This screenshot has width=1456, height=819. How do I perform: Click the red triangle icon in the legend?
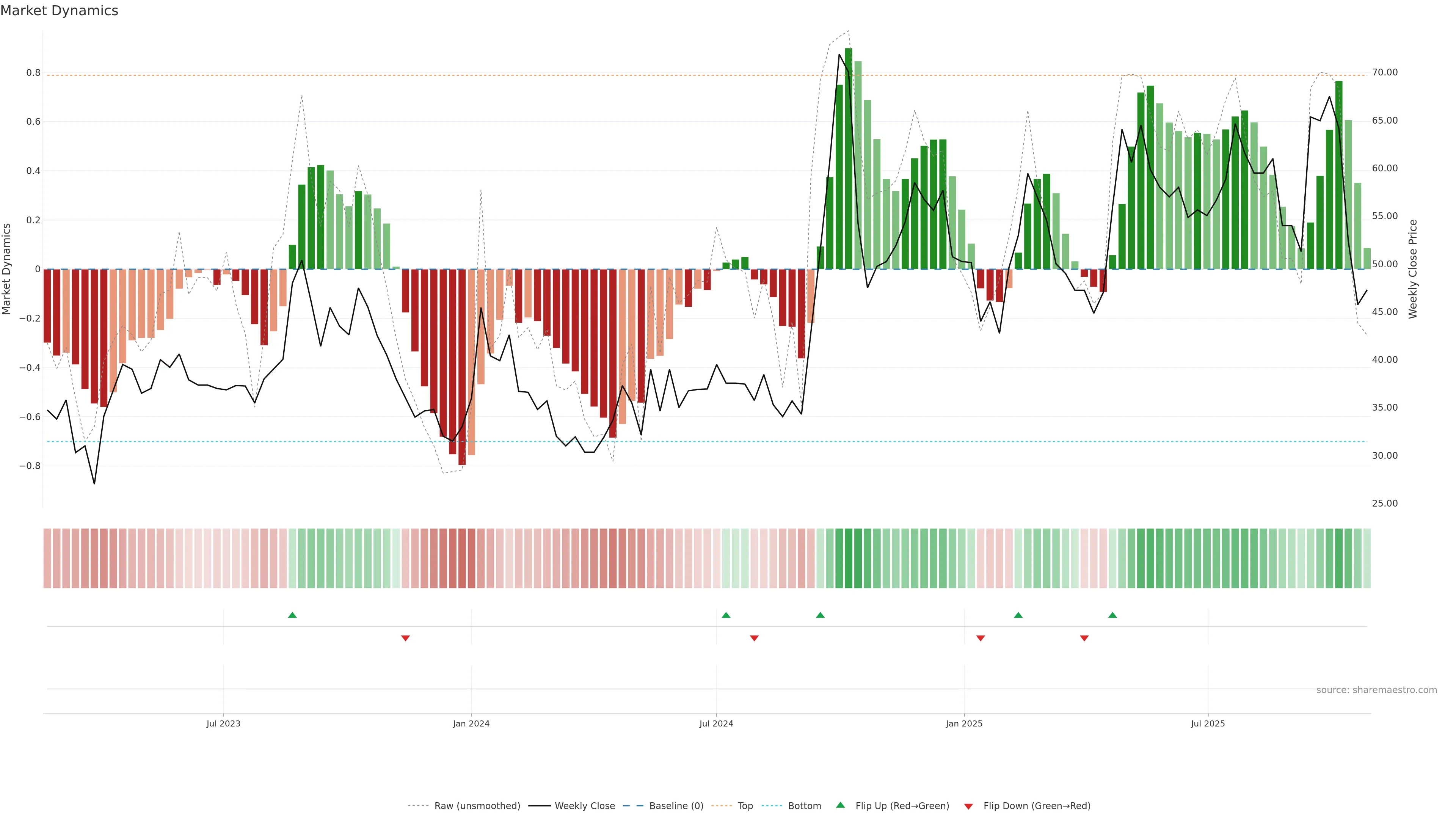[x=968, y=806]
